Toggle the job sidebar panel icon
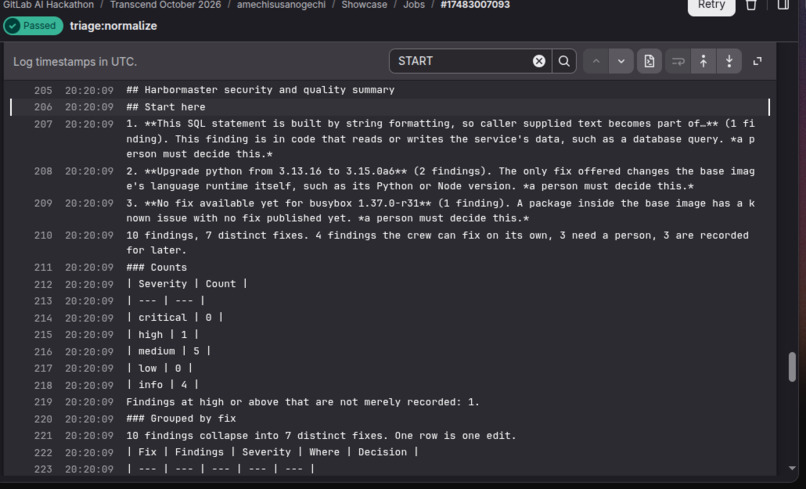The image size is (806, 489). point(783,5)
